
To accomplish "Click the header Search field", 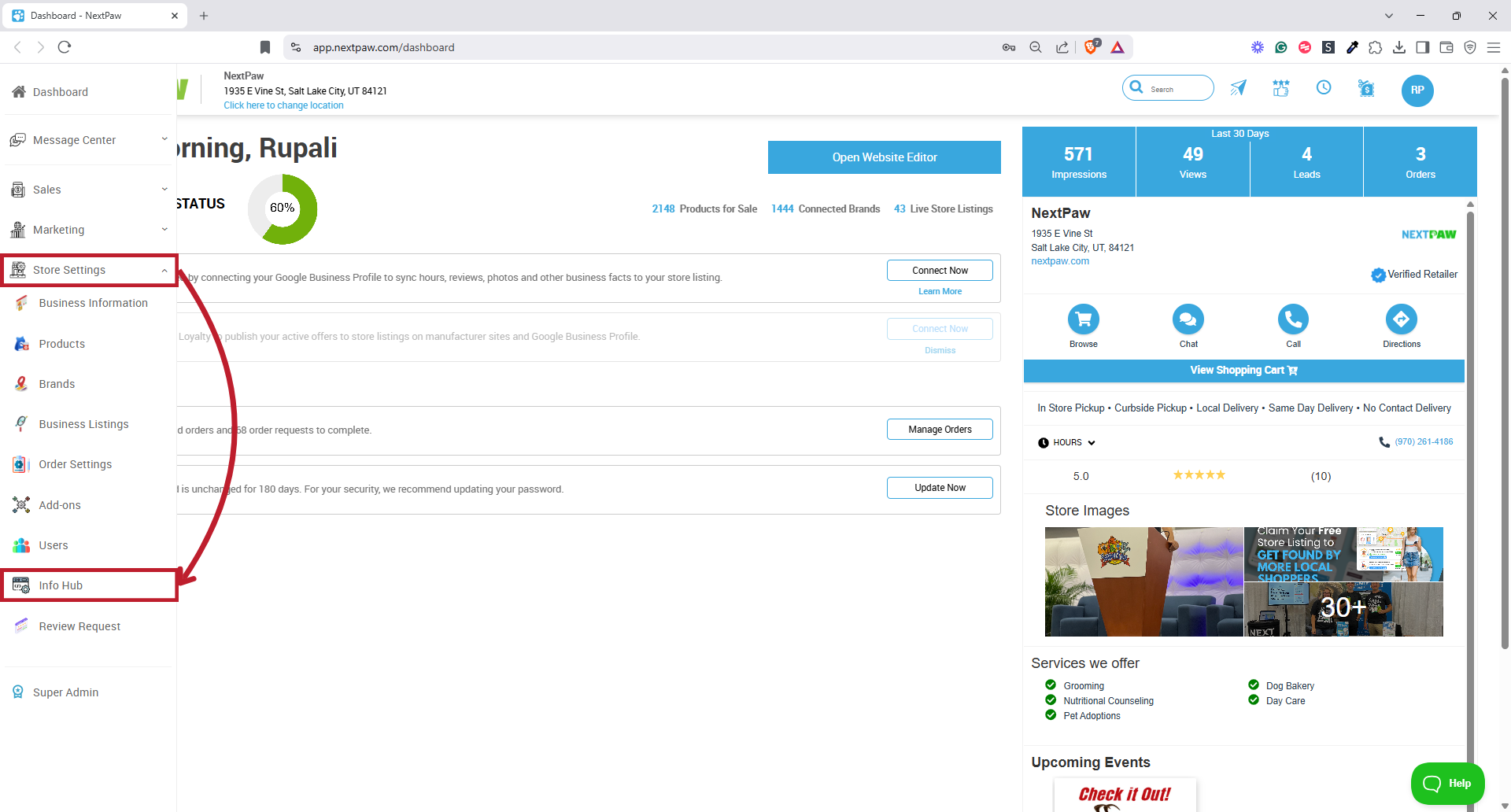I will [x=1168, y=88].
